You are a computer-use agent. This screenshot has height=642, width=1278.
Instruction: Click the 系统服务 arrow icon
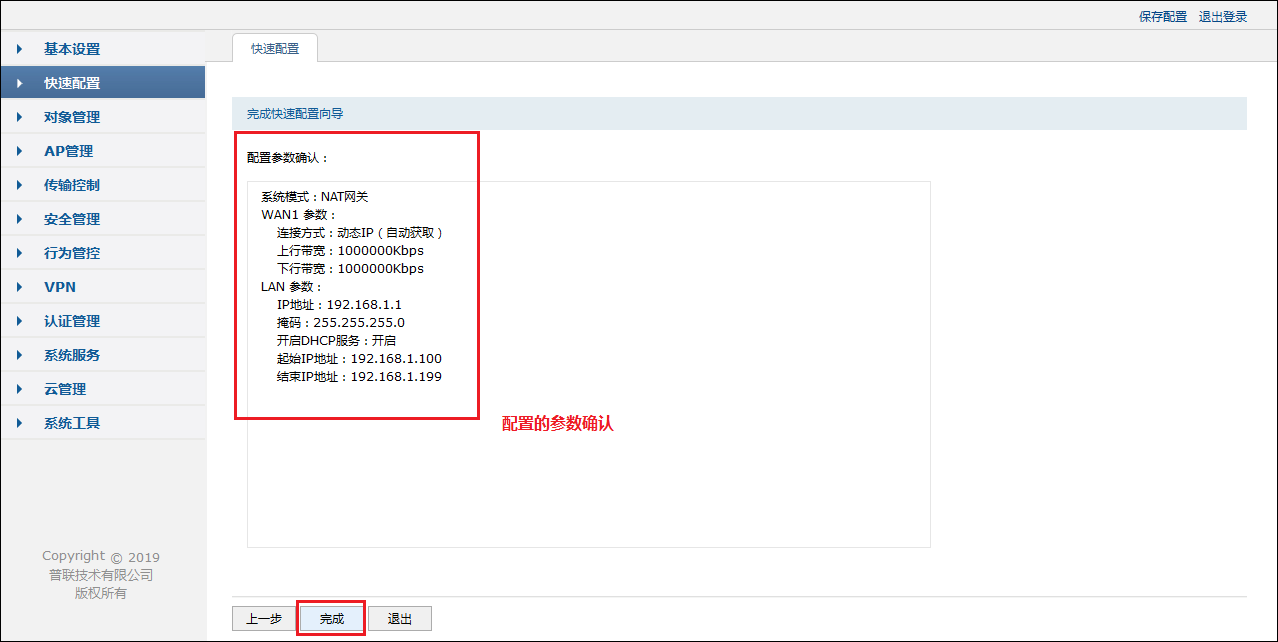pyautogui.click(x=19, y=354)
